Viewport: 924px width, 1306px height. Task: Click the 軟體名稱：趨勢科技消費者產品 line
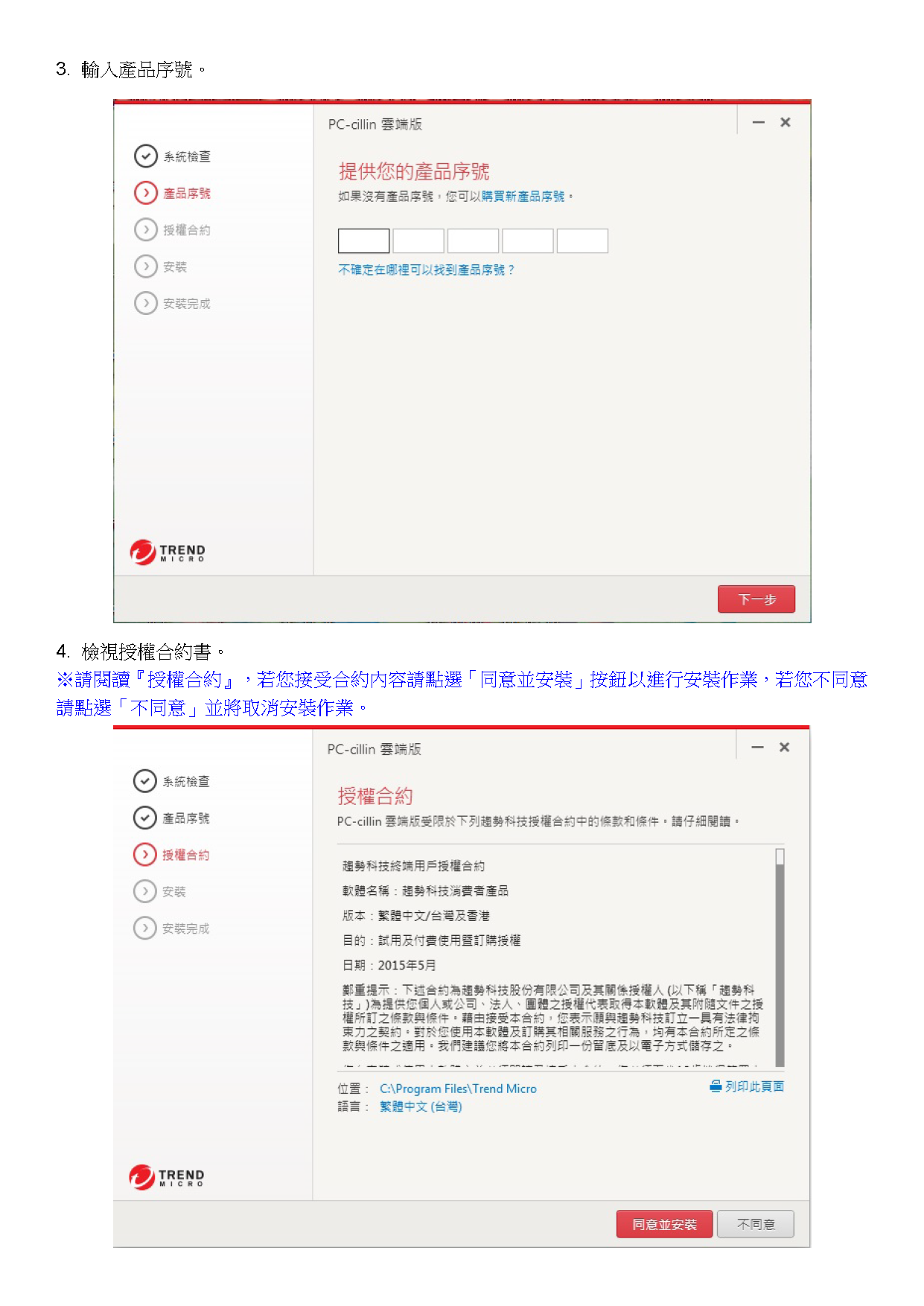click(x=425, y=891)
